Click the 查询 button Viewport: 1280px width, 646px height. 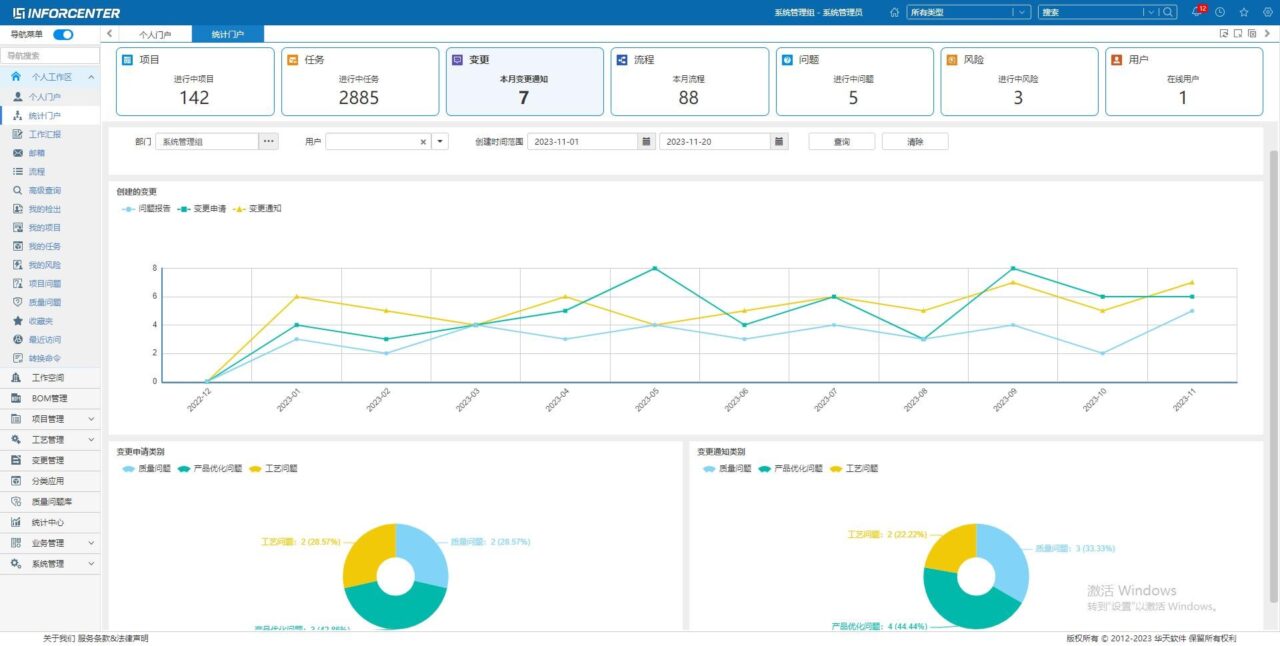[x=842, y=142]
